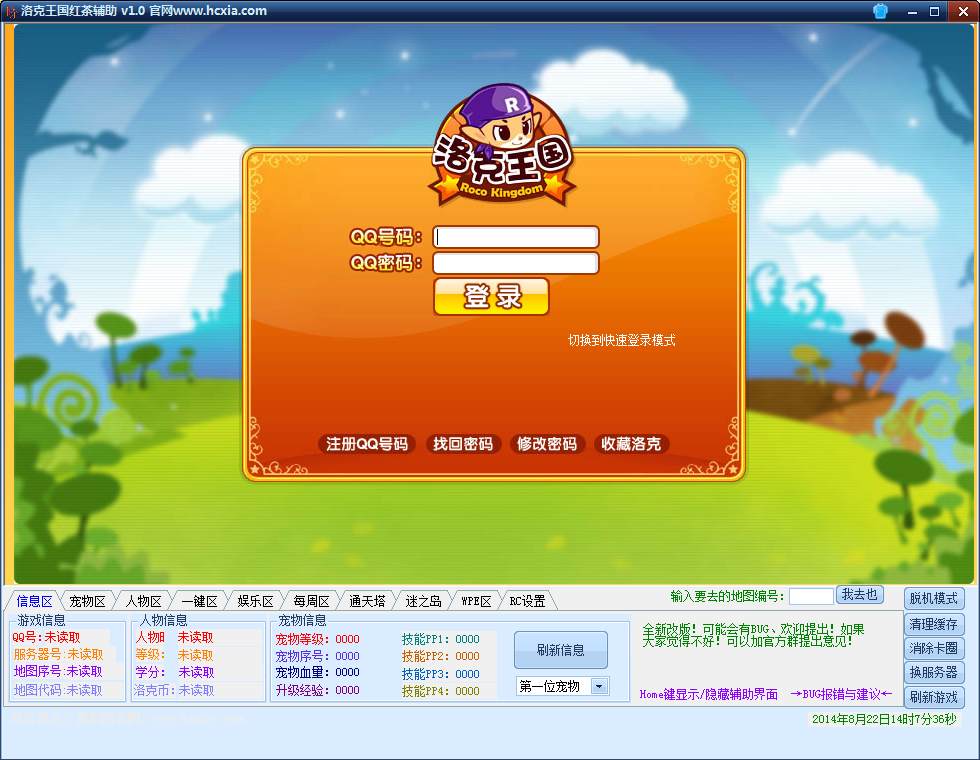The height and width of the screenshot is (760, 980).
Task: Switch to the 迷之岛 tab
Action: [x=424, y=601]
